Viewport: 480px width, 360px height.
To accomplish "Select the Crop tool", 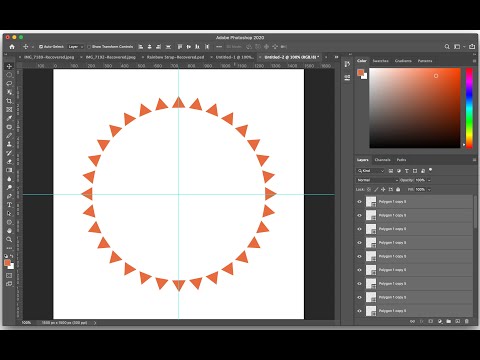I will [x=9, y=101].
